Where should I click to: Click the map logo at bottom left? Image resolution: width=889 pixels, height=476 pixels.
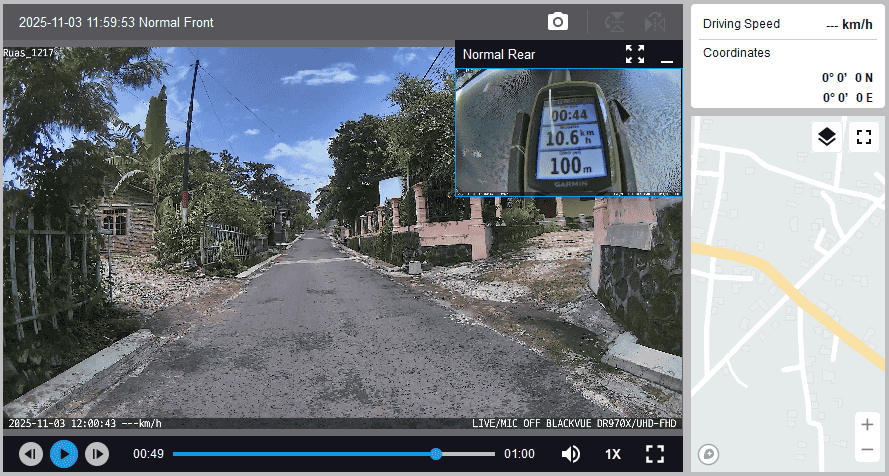[709, 454]
